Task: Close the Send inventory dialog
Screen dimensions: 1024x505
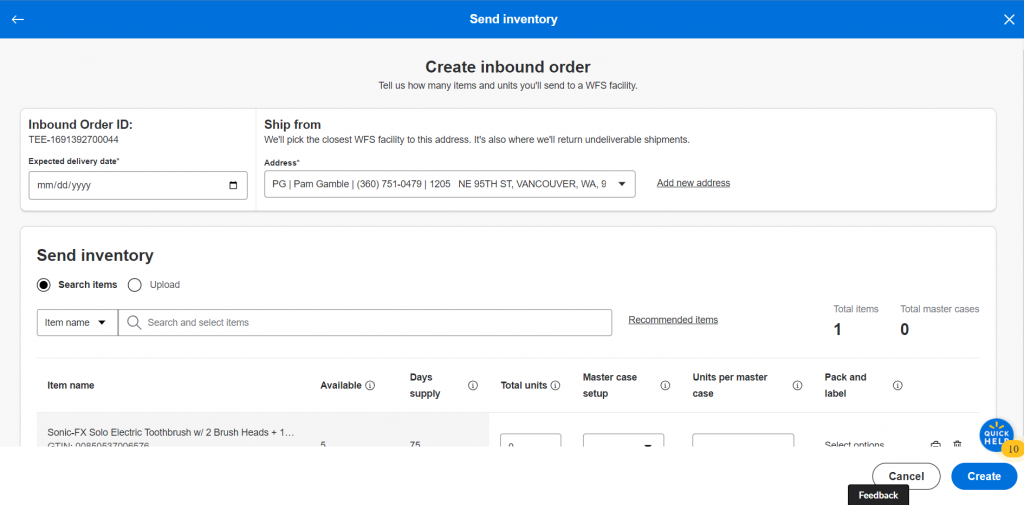Action: (1008, 20)
